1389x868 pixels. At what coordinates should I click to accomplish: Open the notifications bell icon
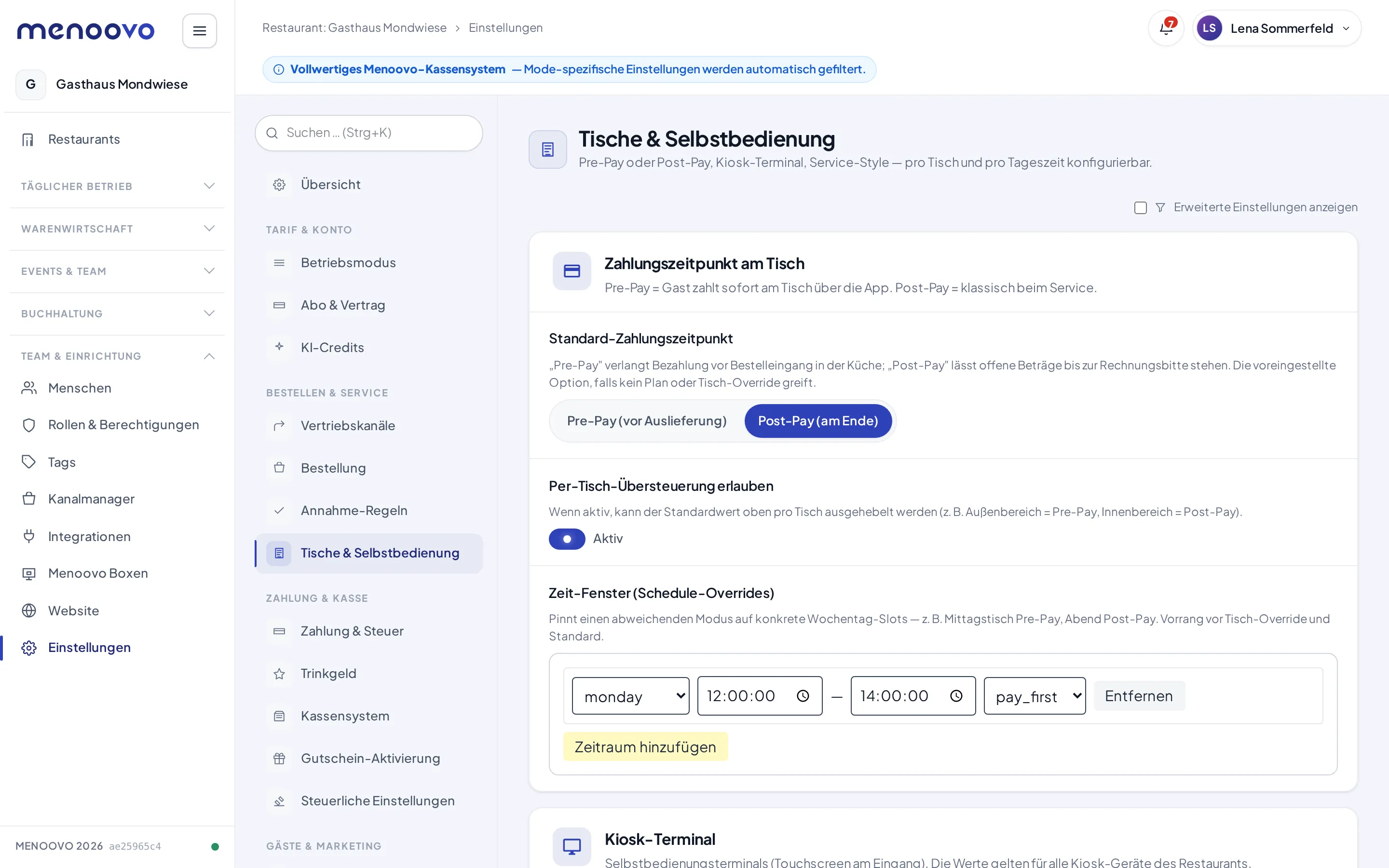[x=1166, y=28]
